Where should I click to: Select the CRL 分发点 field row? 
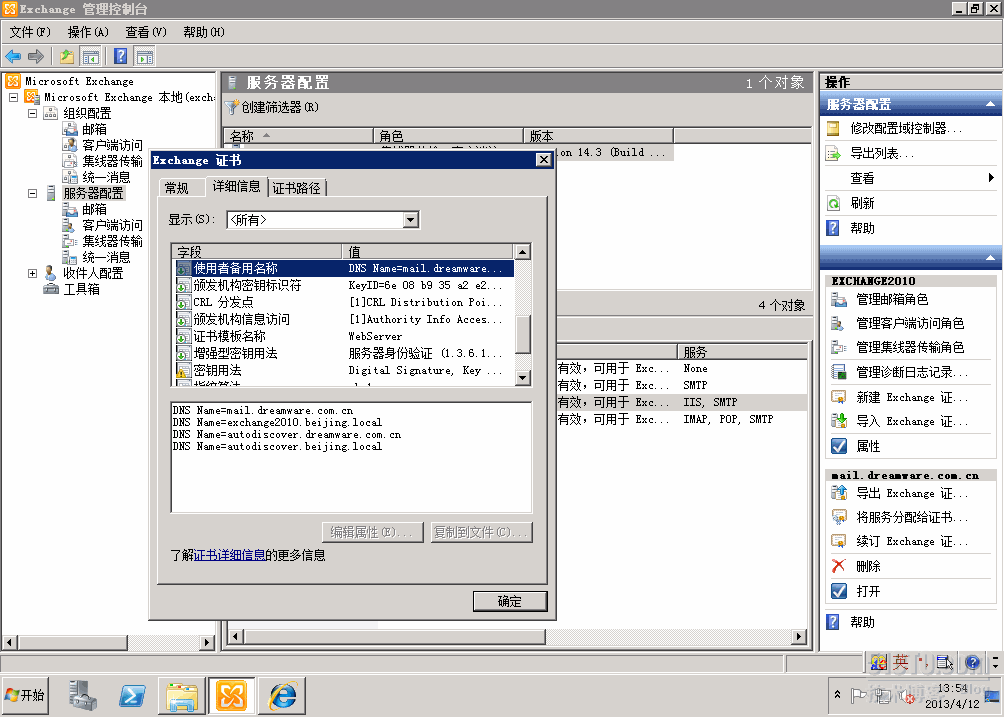(x=344, y=302)
